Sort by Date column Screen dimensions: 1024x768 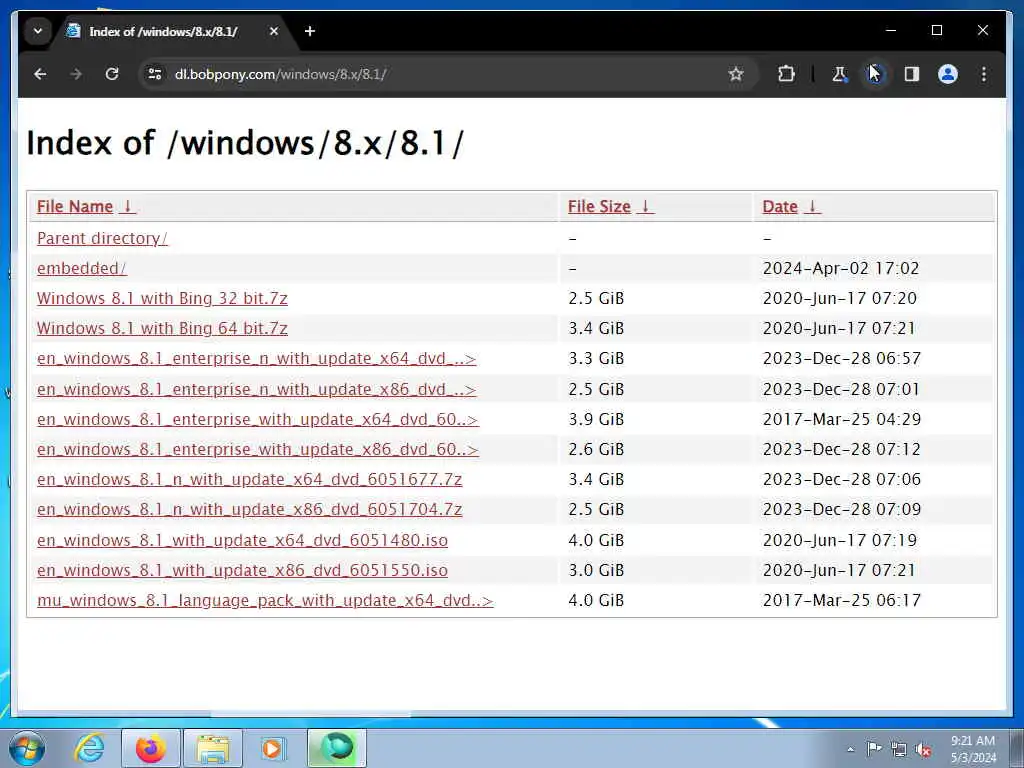pos(780,206)
